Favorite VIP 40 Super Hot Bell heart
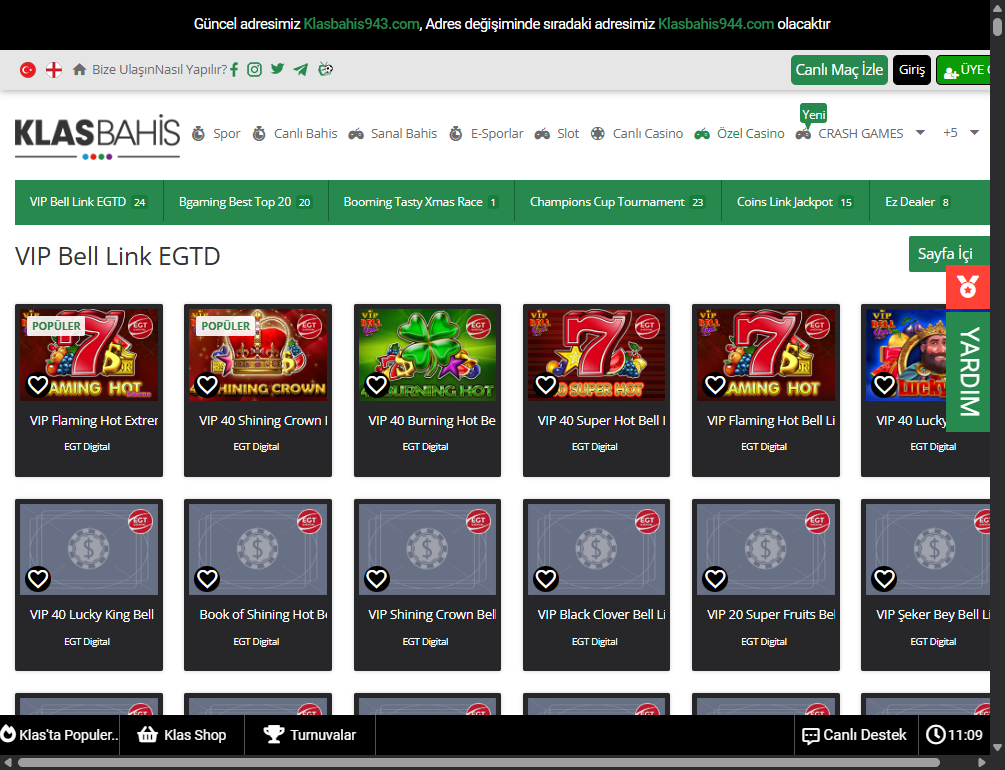 pyautogui.click(x=546, y=385)
